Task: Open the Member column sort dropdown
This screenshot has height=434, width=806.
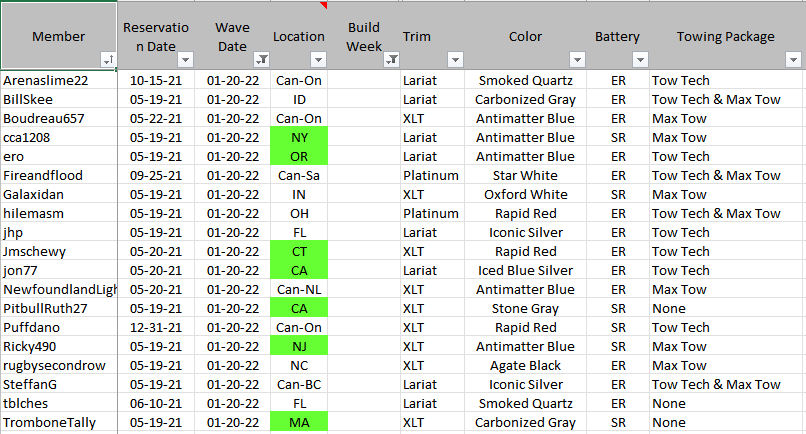Action: (x=109, y=60)
